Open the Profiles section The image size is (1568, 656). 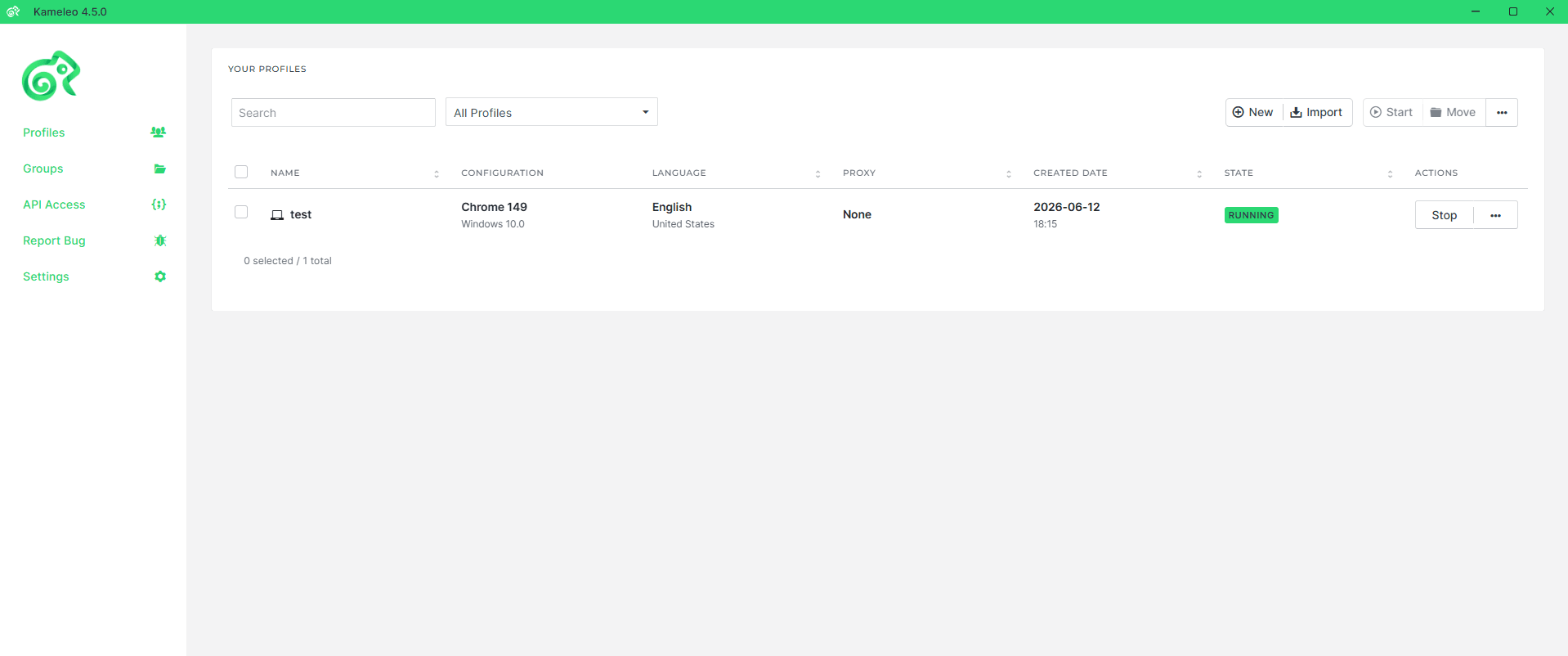click(44, 133)
